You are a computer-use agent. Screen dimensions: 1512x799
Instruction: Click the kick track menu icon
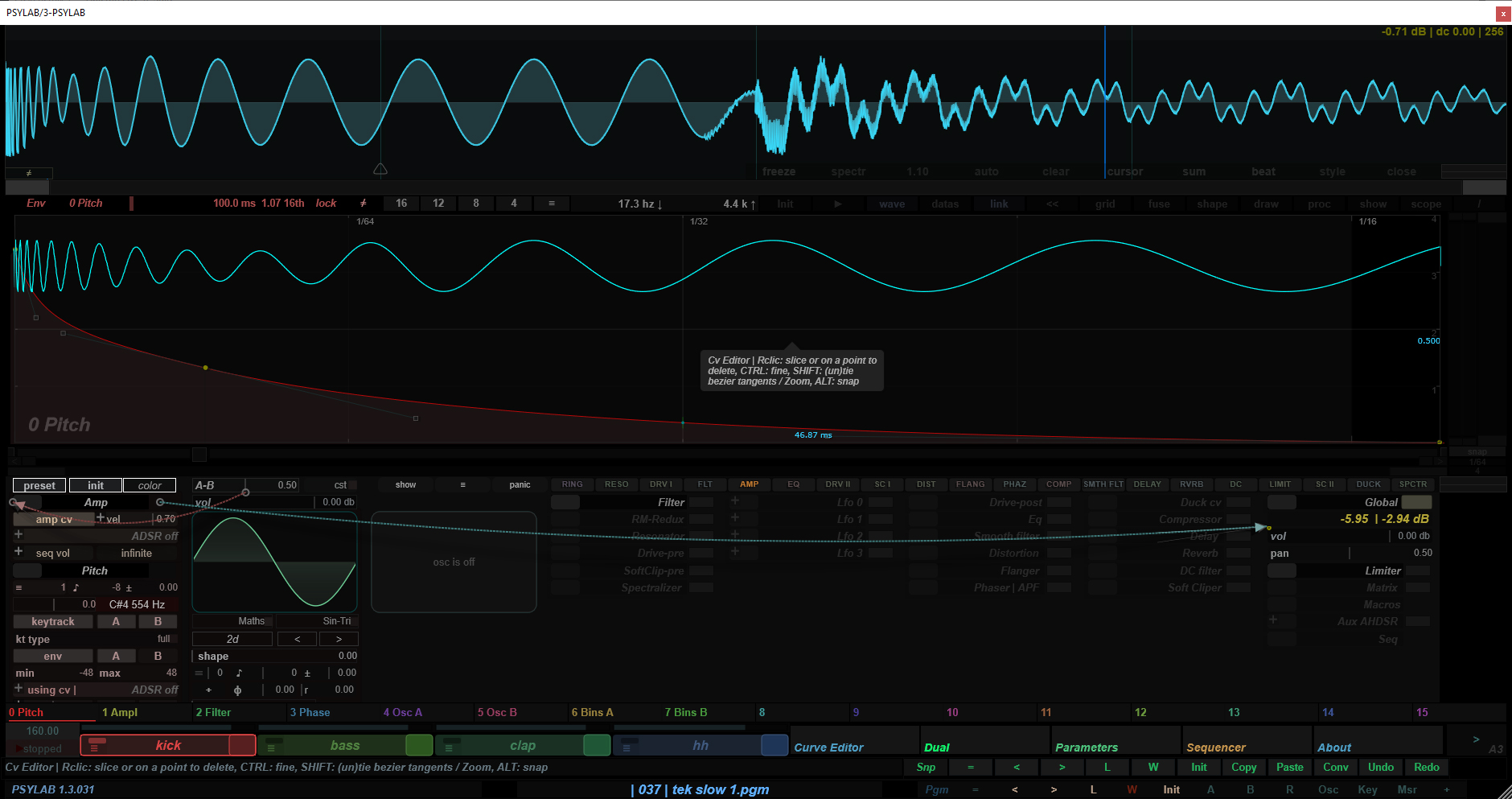(x=94, y=748)
